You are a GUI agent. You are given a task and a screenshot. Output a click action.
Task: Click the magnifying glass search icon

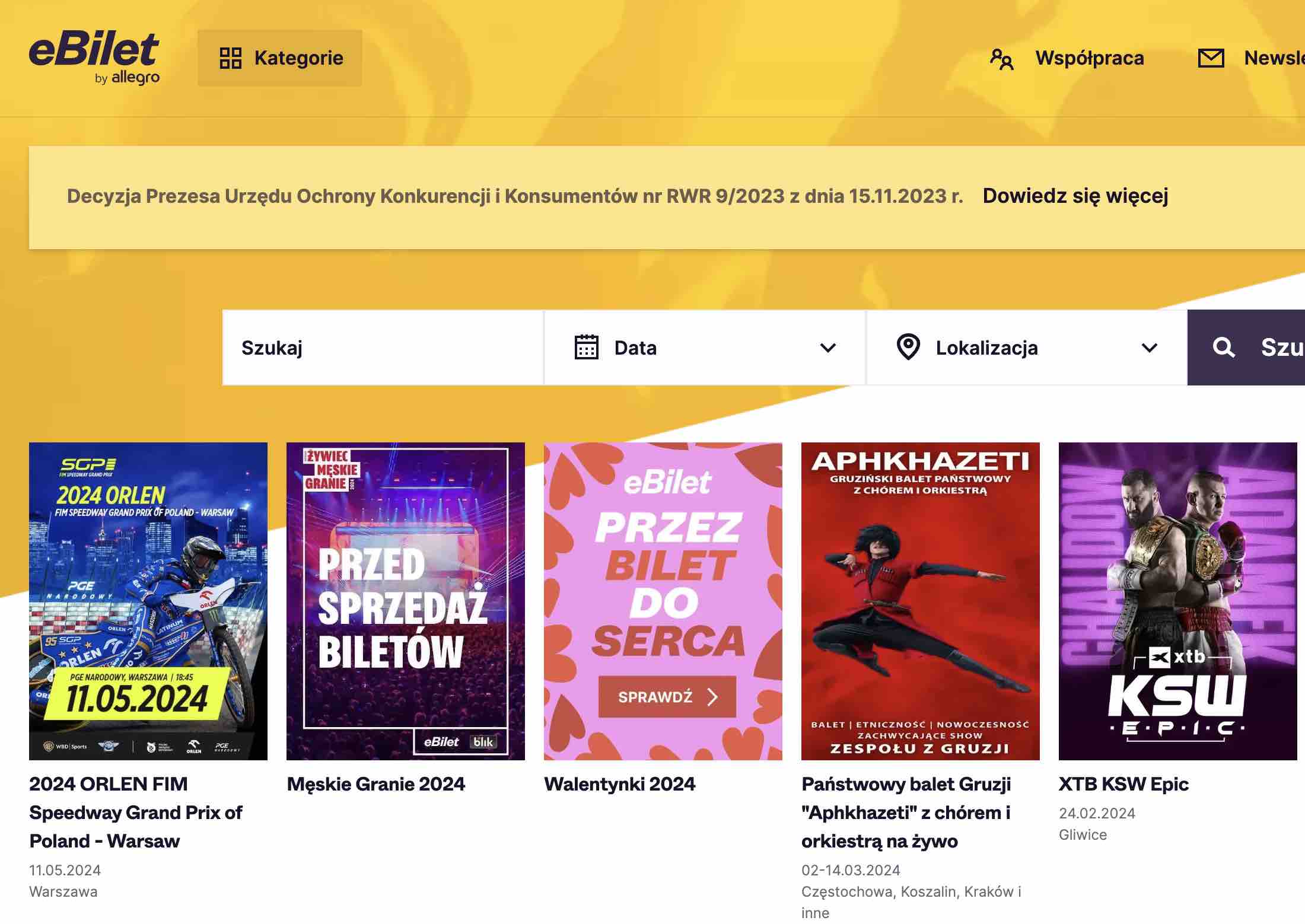pos(1223,348)
